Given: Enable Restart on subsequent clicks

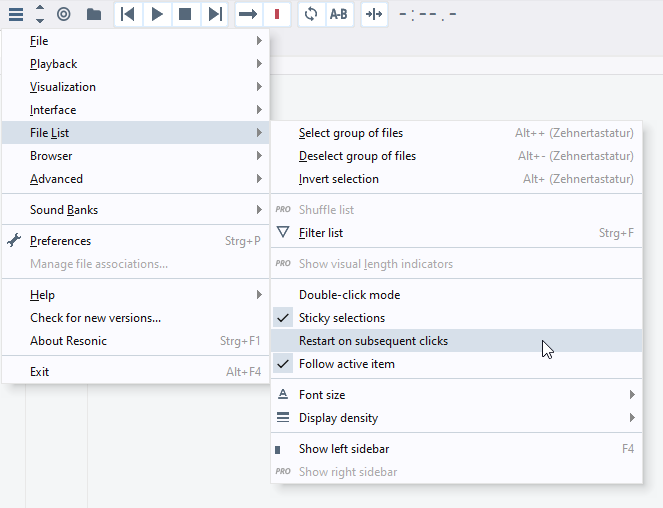Looking at the screenshot, I should click(373, 341).
